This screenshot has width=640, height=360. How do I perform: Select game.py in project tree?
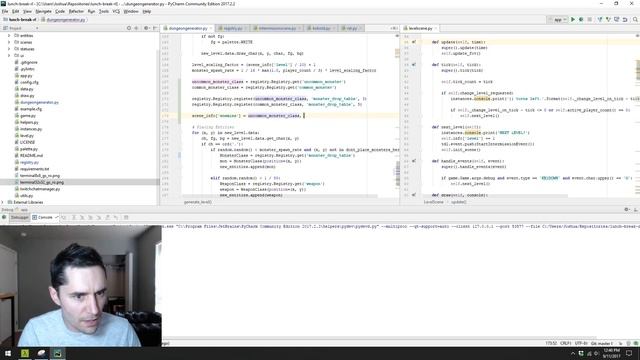tap(28, 116)
